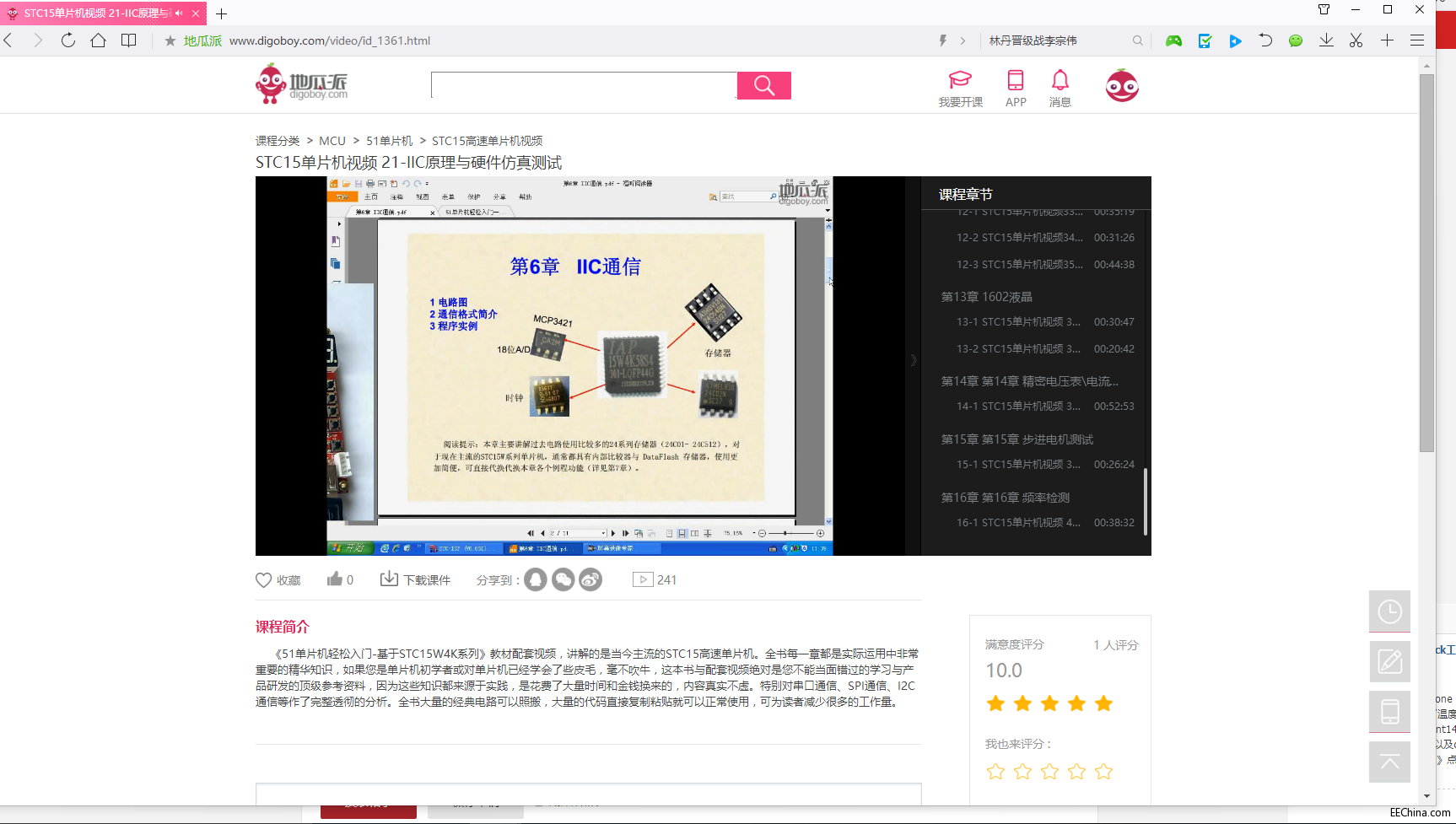1456x824 pixels.
Task: Click the history clock floating button
Action: pos(1389,611)
